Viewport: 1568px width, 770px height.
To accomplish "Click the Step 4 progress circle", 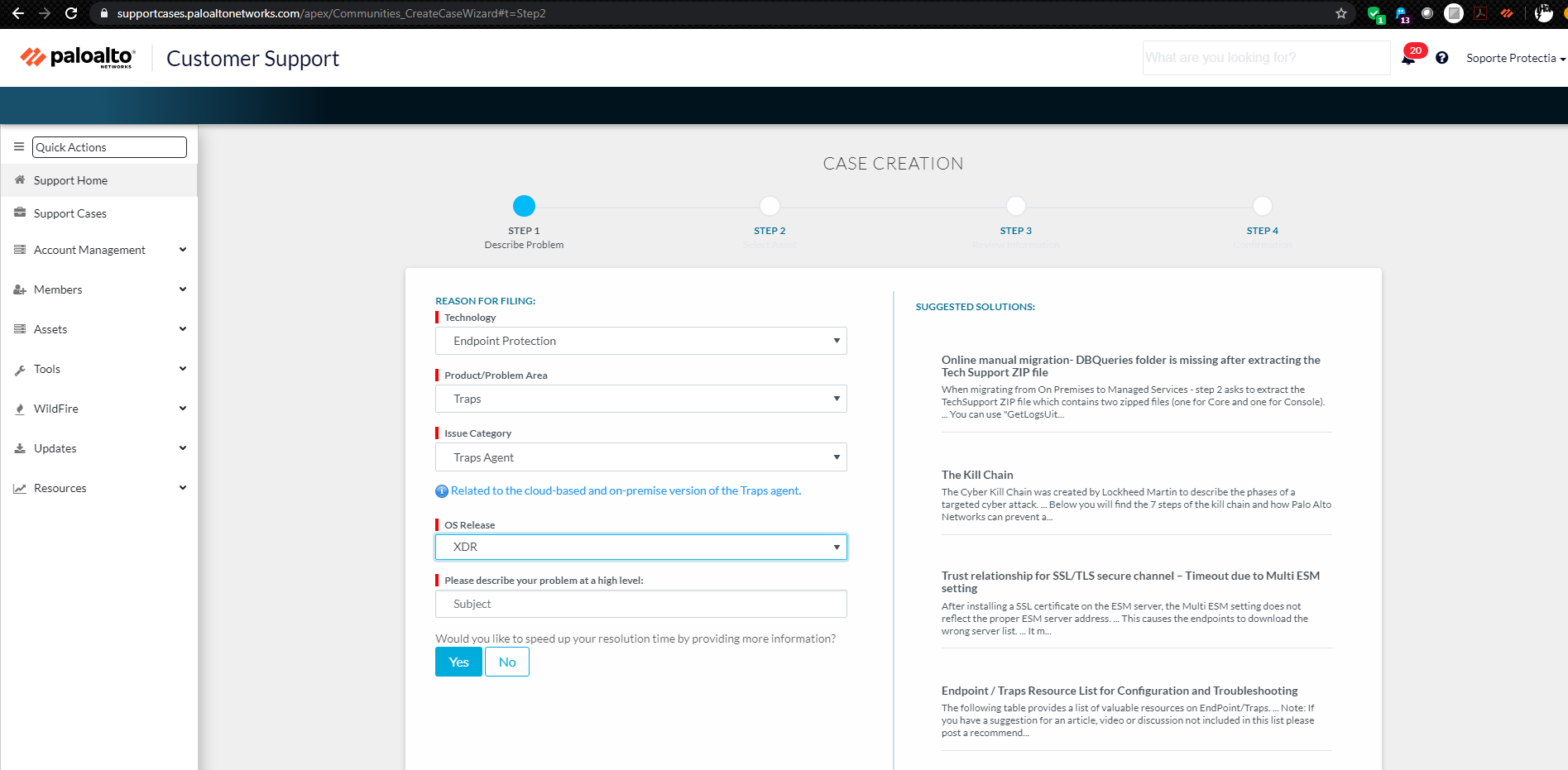I will 1263,205.
